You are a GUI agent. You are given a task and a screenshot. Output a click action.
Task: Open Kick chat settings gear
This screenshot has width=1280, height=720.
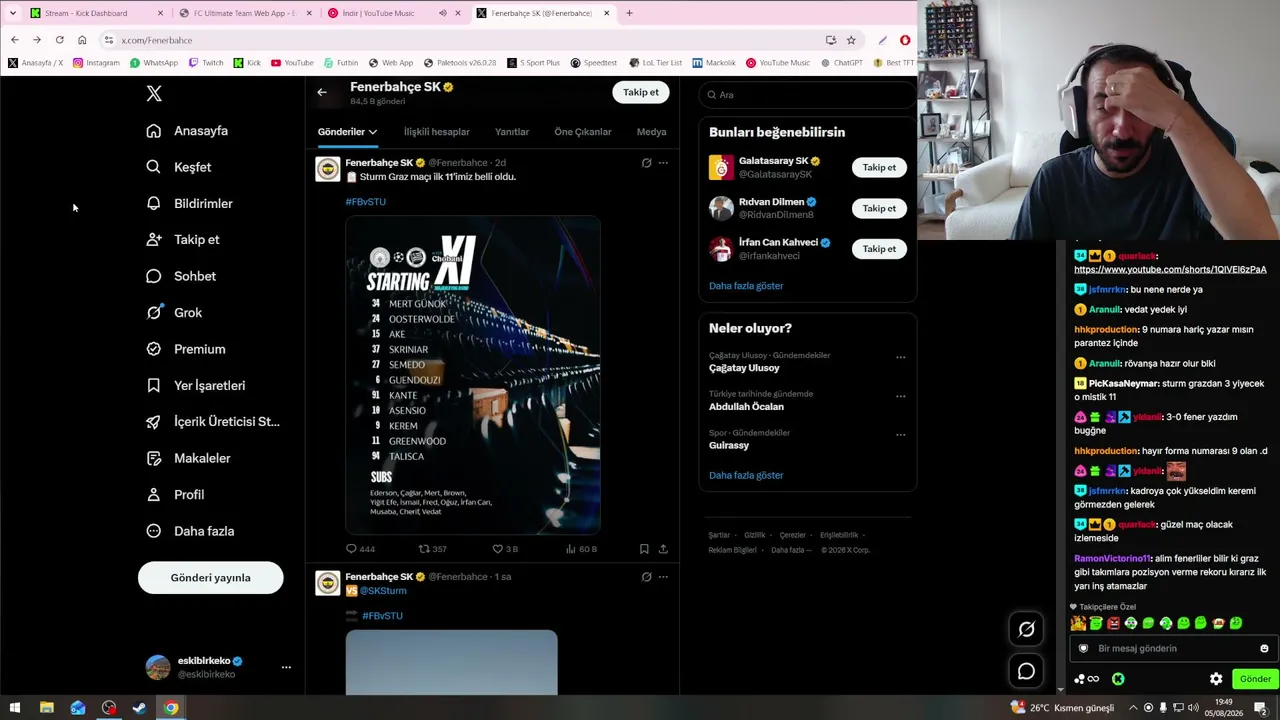1216,679
